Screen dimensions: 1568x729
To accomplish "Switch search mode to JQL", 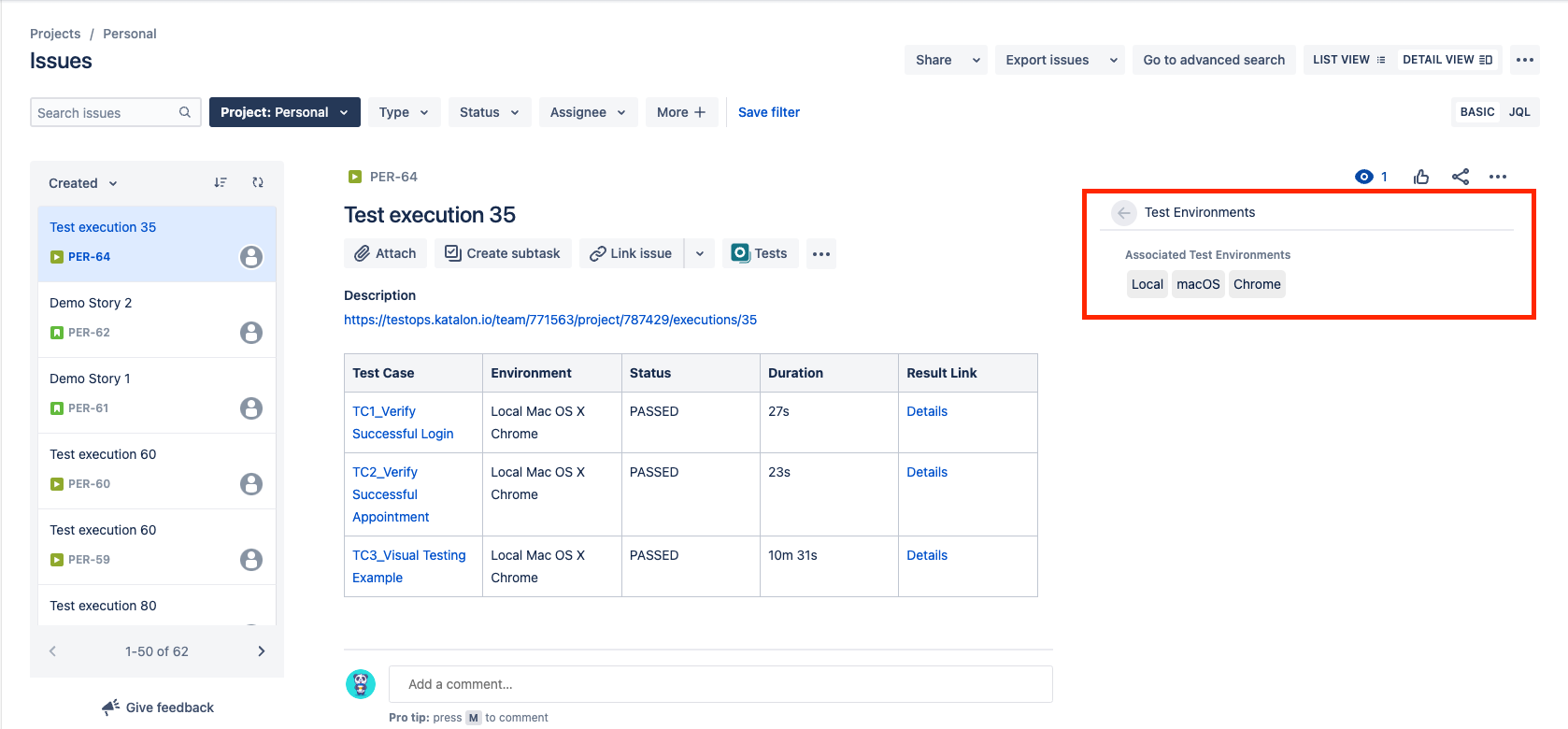I will point(1519,112).
